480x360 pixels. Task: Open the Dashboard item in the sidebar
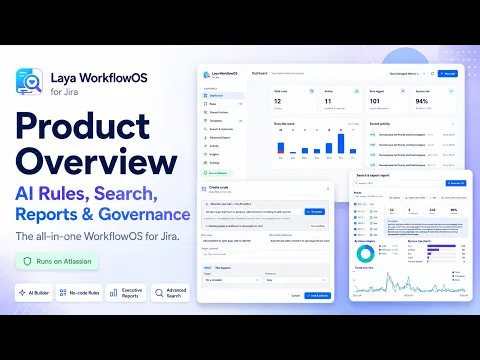(x=223, y=96)
